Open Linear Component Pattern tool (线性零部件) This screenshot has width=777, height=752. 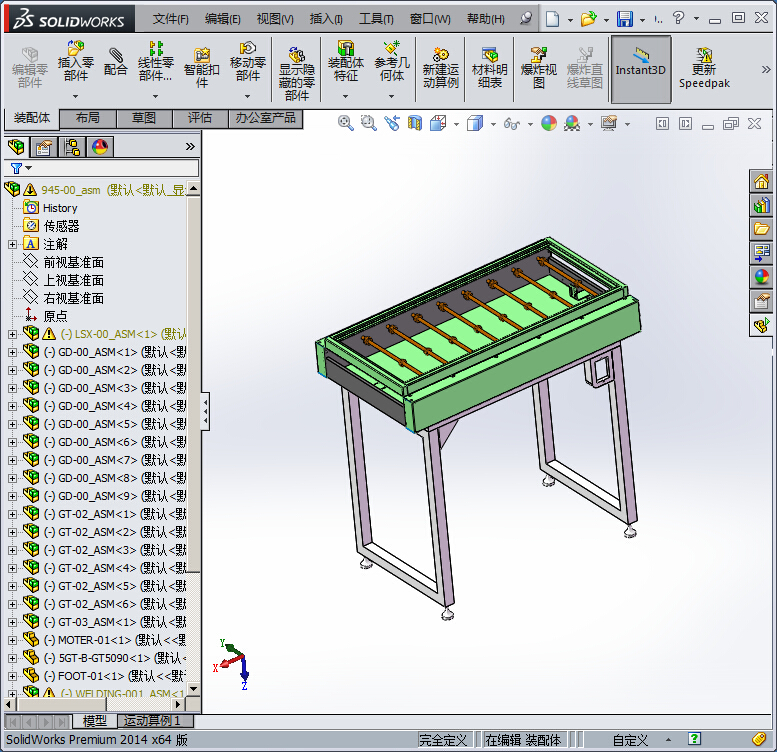point(156,62)
